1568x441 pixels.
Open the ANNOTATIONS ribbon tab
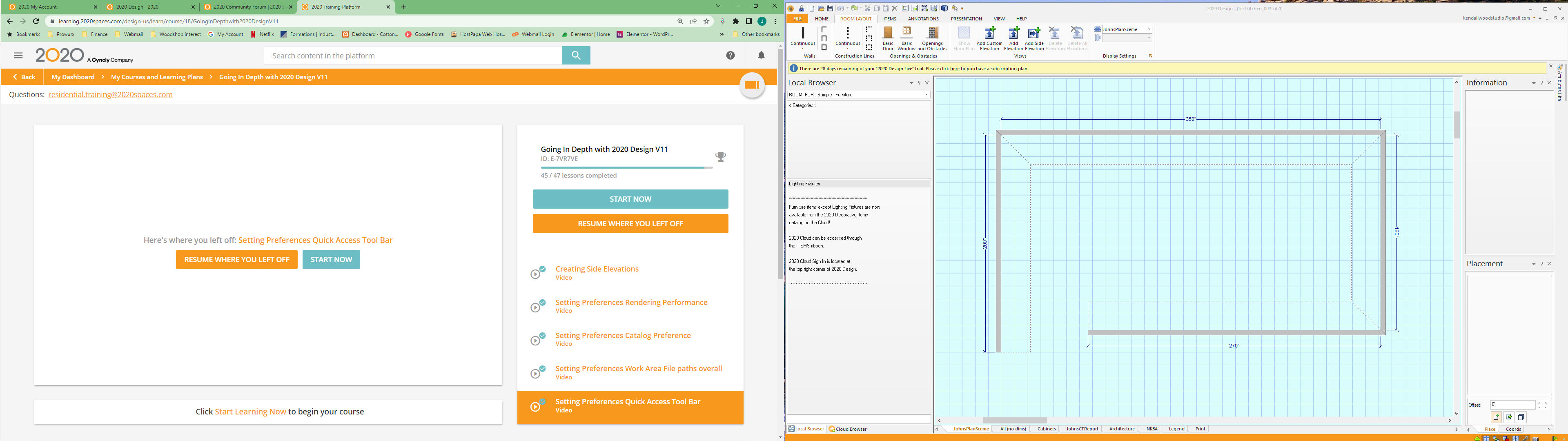tap(923, 19)
